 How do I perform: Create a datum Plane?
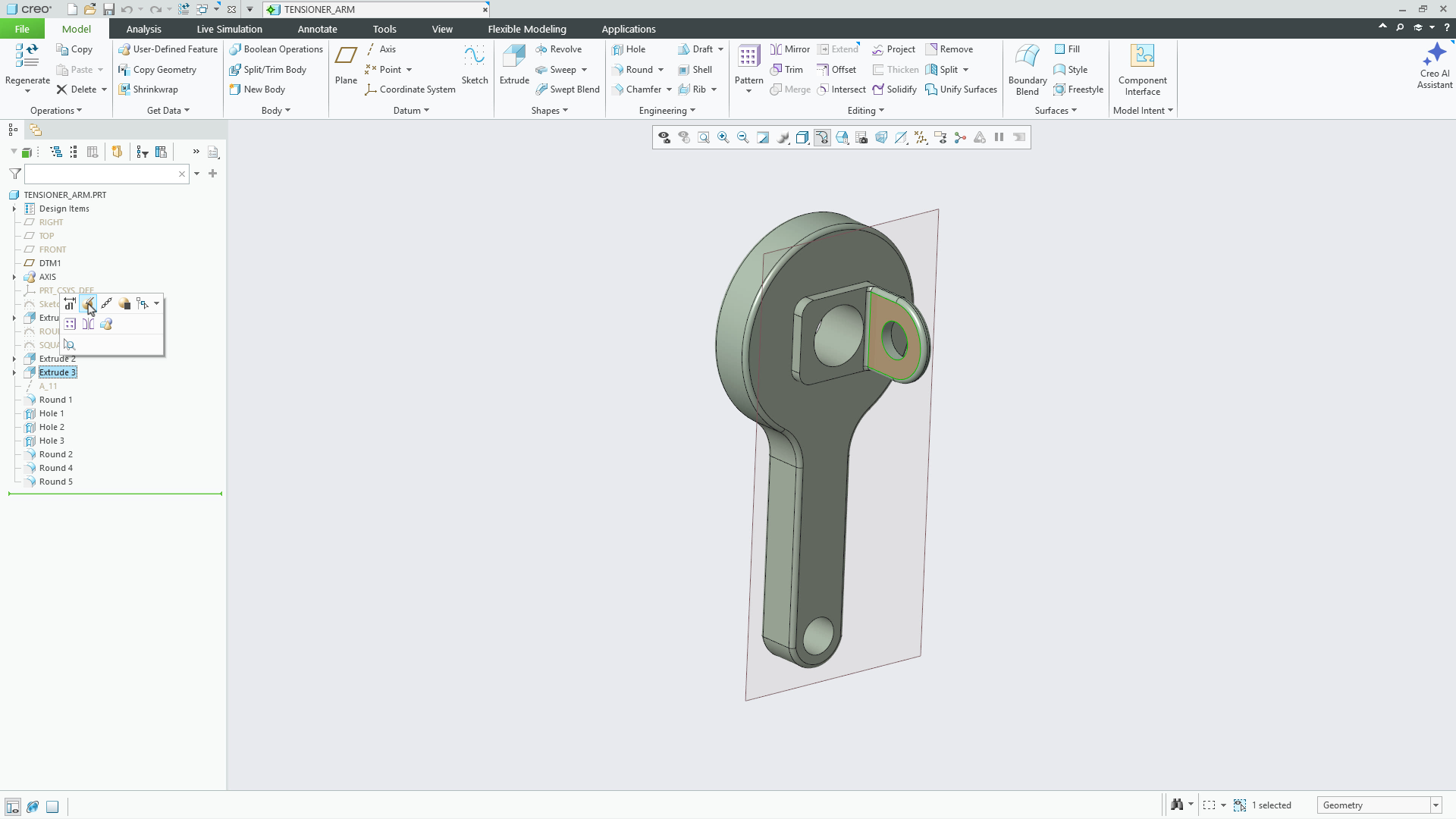point(346,65)
